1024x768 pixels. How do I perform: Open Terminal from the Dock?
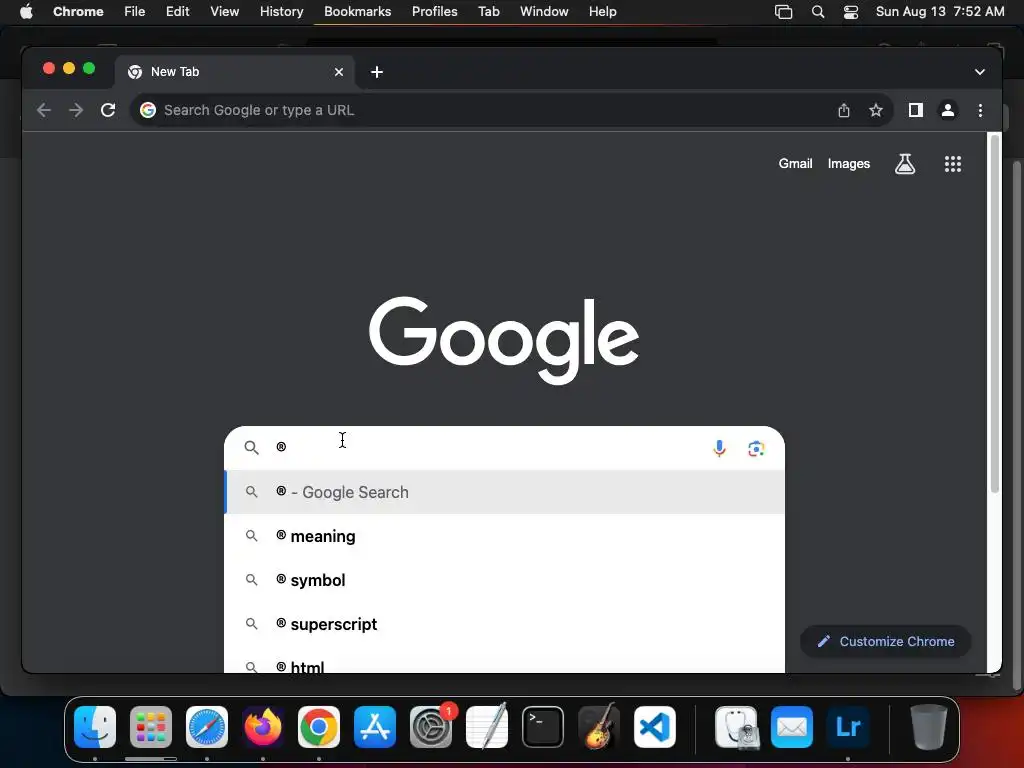[x=543, y=727]
